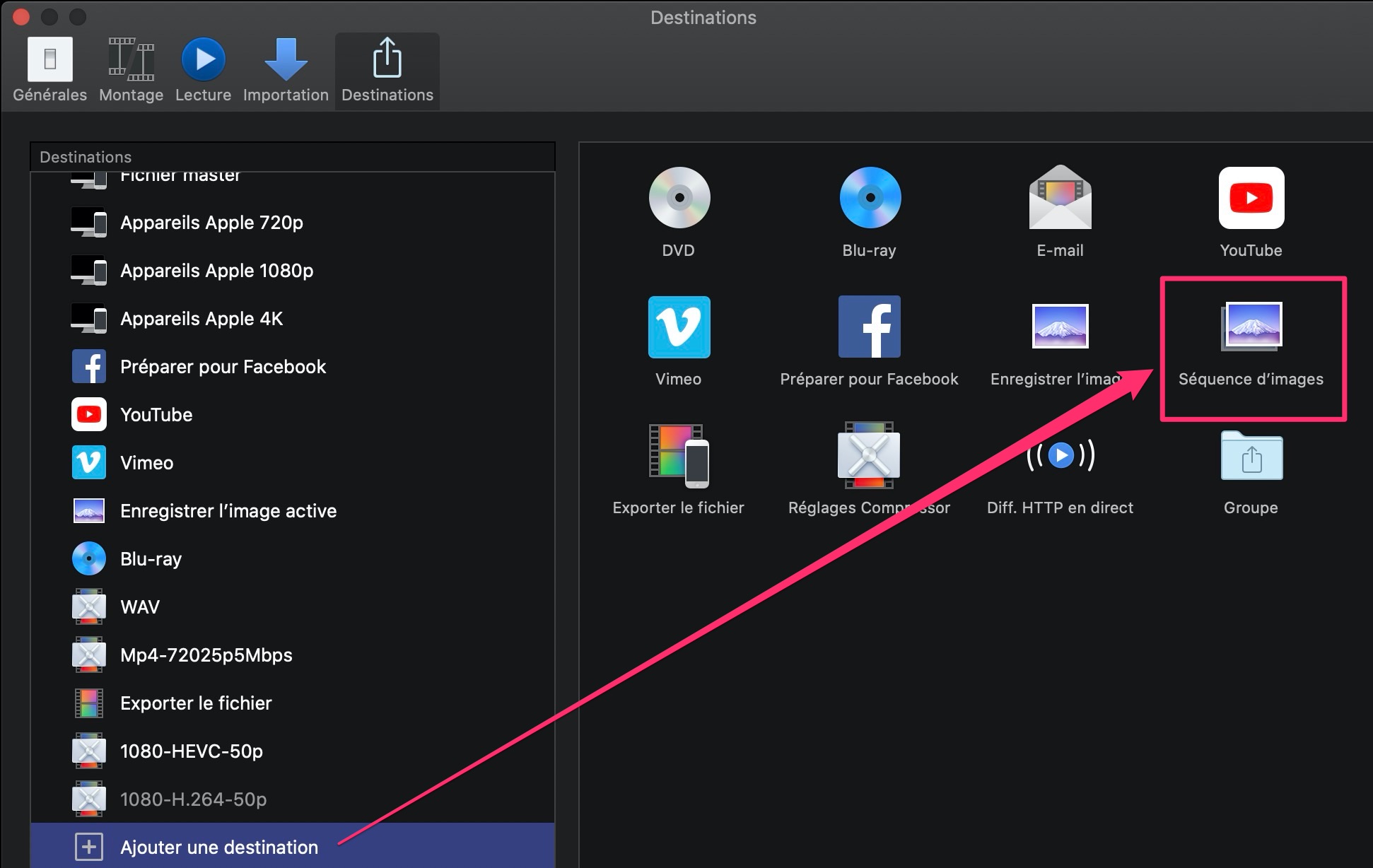The image size is (1373, 868).
Task: Select the Destinations preferences tab
Action: [387, 71]
